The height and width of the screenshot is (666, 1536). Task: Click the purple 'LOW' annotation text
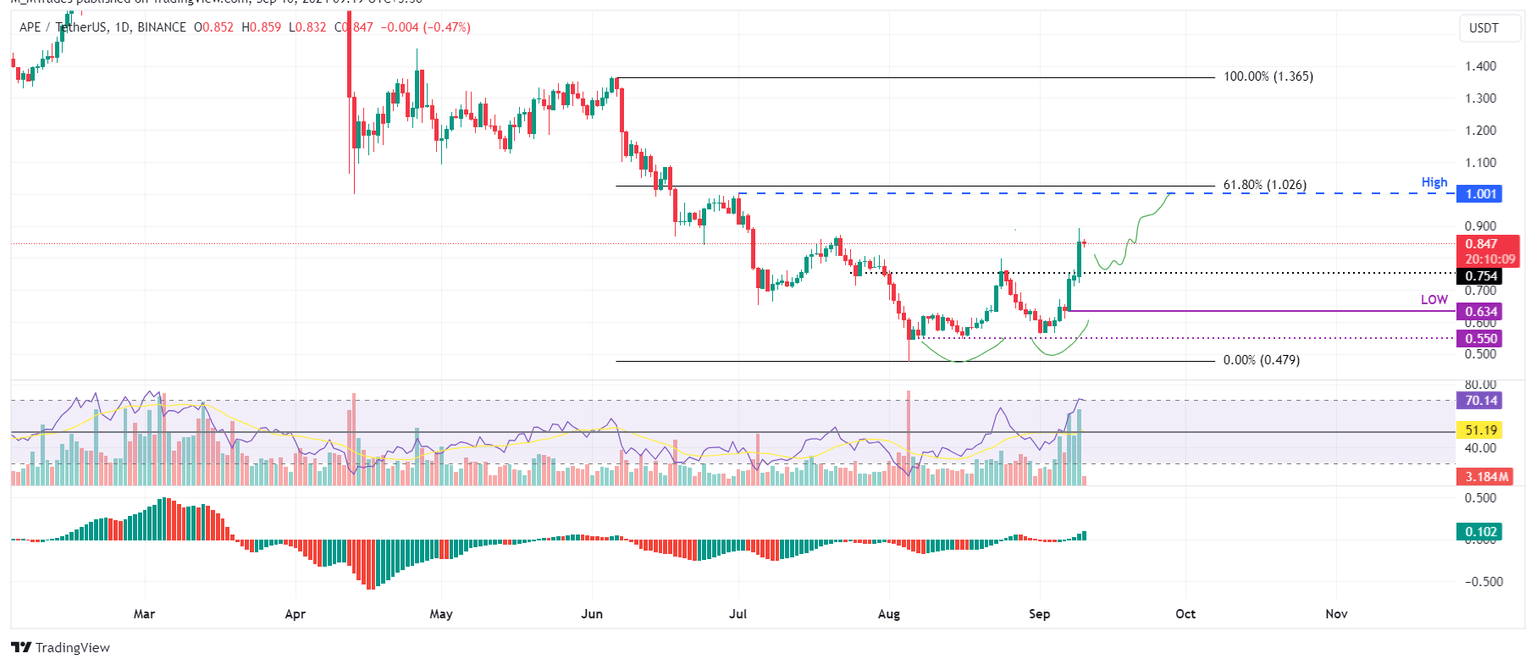(1435, 300)
